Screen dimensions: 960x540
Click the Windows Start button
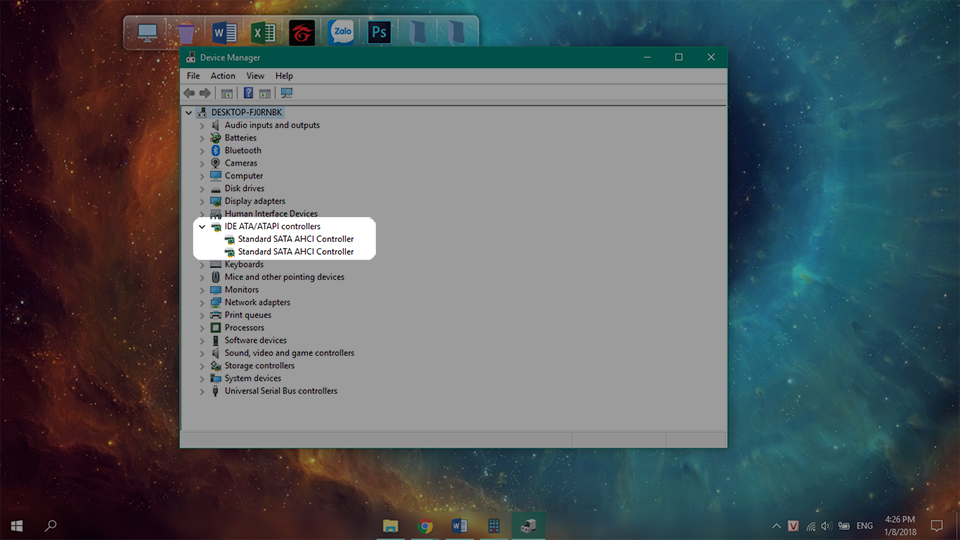[17, 526]
